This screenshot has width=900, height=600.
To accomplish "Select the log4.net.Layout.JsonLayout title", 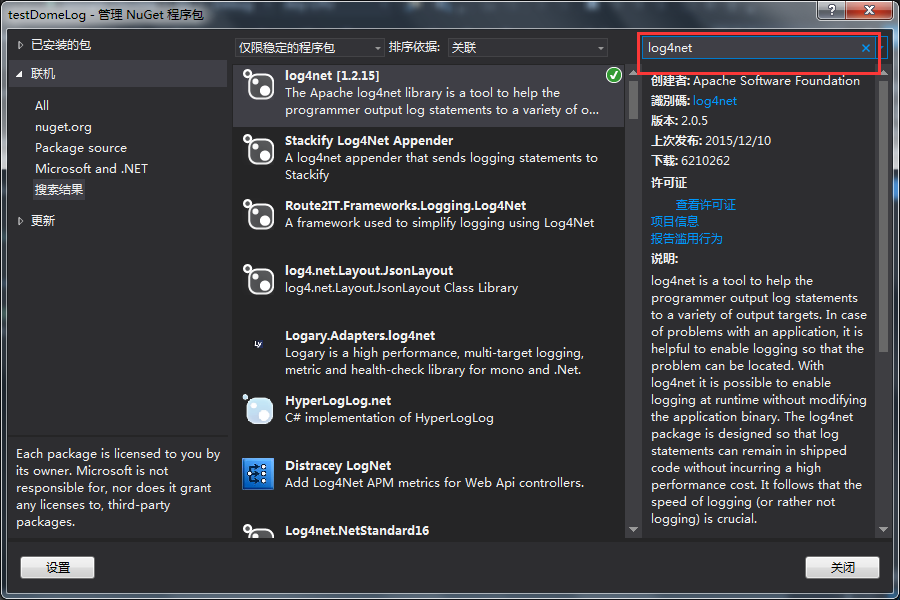I will [369, 270].
